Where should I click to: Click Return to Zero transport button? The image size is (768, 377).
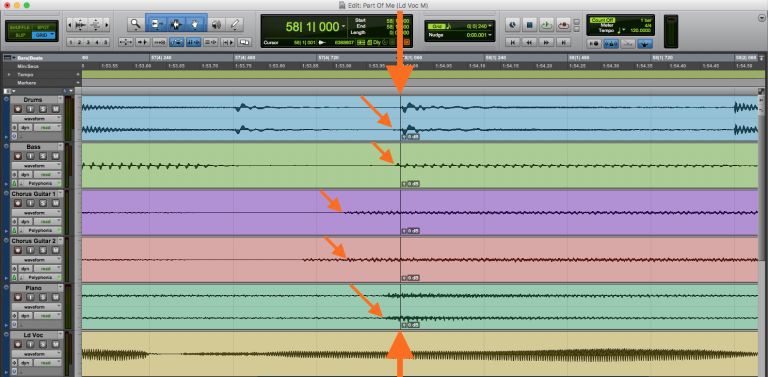click(x=512, y=43)
